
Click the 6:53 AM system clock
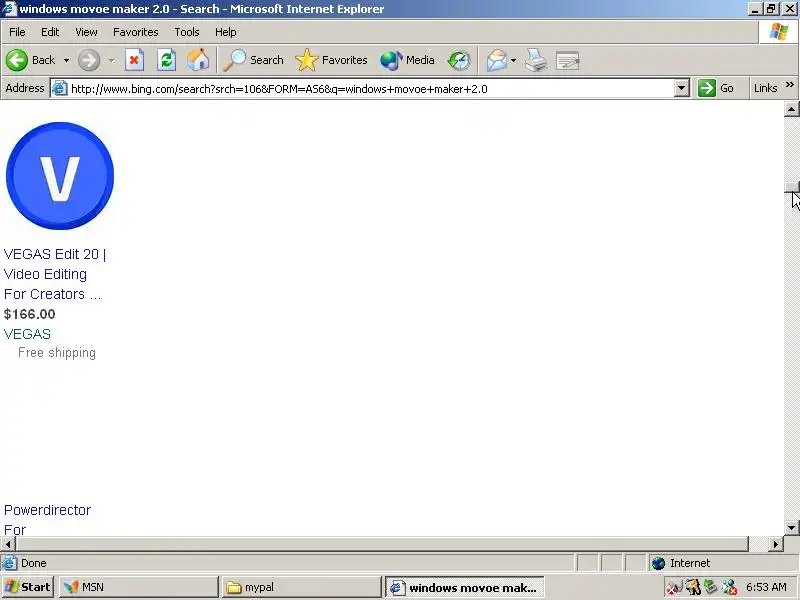[766, 587]
